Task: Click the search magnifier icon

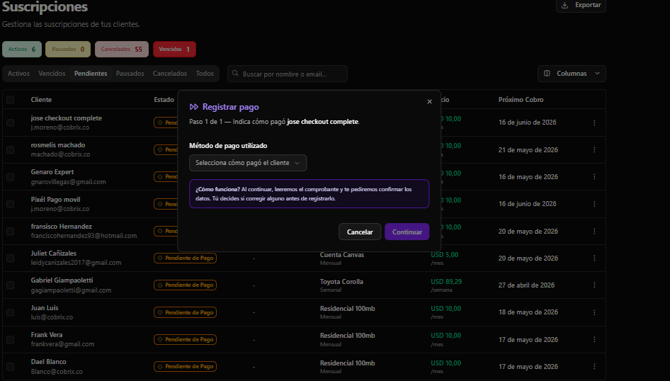Action: point(235,73)
